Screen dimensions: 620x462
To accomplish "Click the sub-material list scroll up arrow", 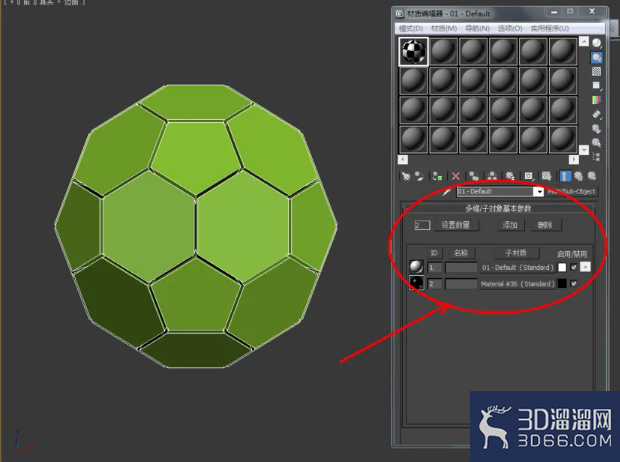I will tap(585, 267).
